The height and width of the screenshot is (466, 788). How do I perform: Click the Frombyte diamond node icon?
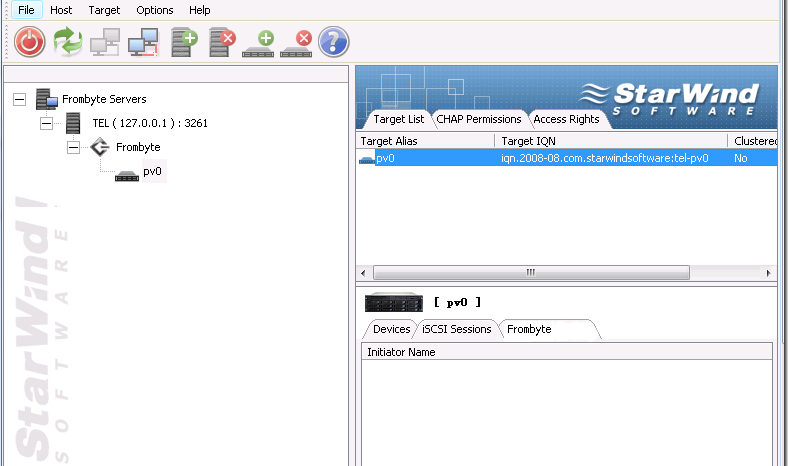[x=100, y=147]
